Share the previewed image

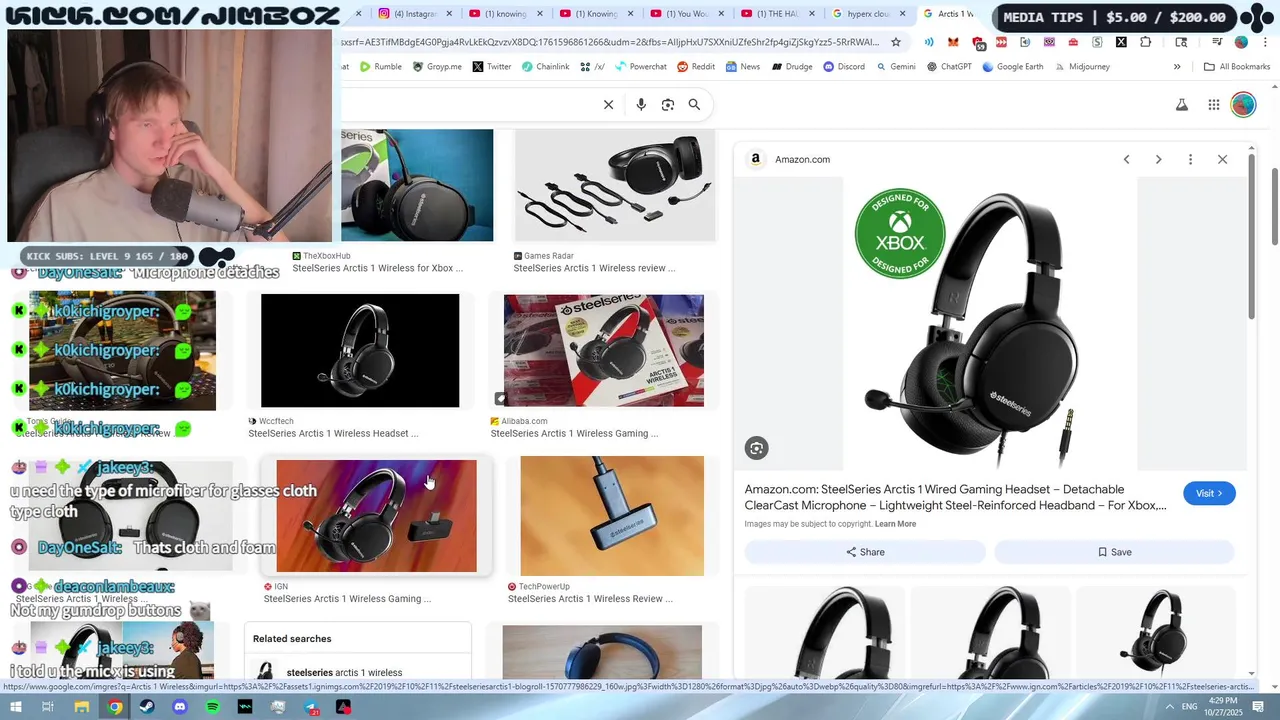click(865, 552)
